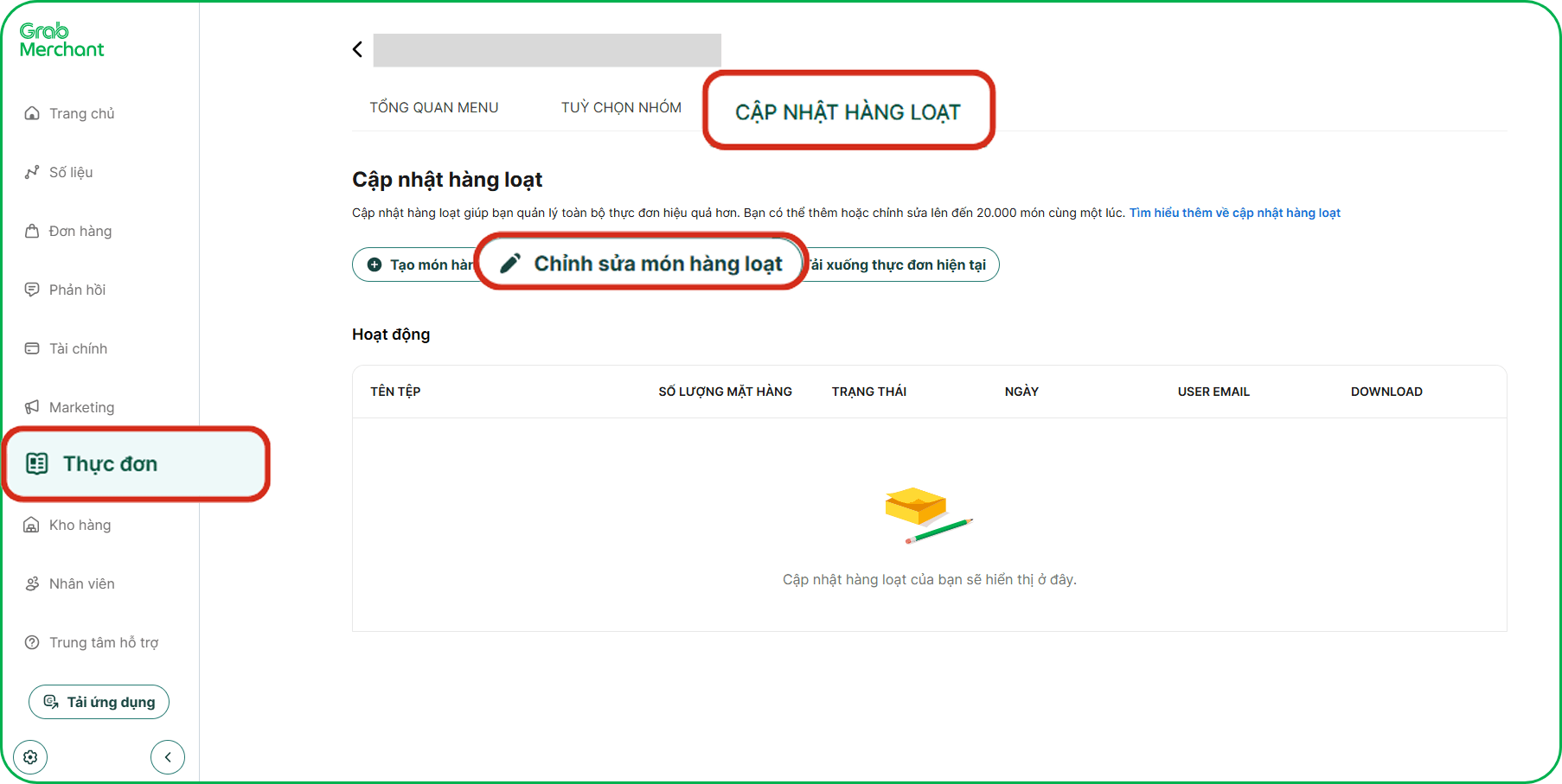Open settings gear at sidebar bottom
Image resolution: width=1562 pixels, height=784 pixels.
tap(30, 757)
